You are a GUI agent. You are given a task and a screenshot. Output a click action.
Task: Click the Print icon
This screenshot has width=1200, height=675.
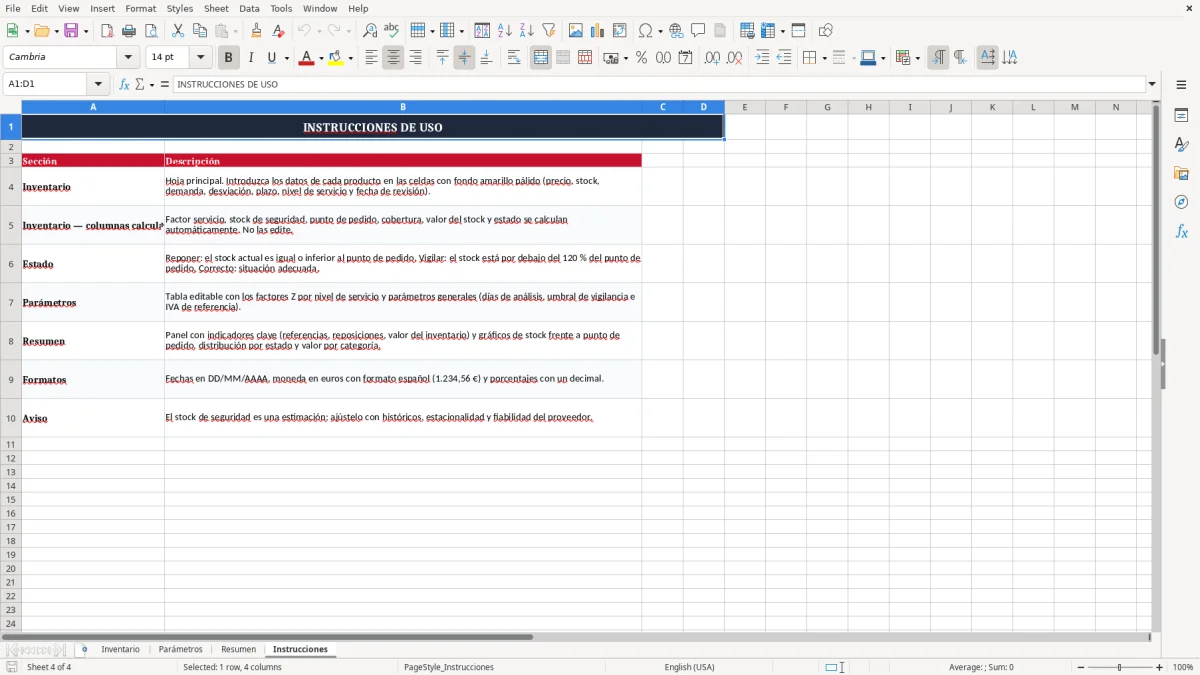coord(129,31)
